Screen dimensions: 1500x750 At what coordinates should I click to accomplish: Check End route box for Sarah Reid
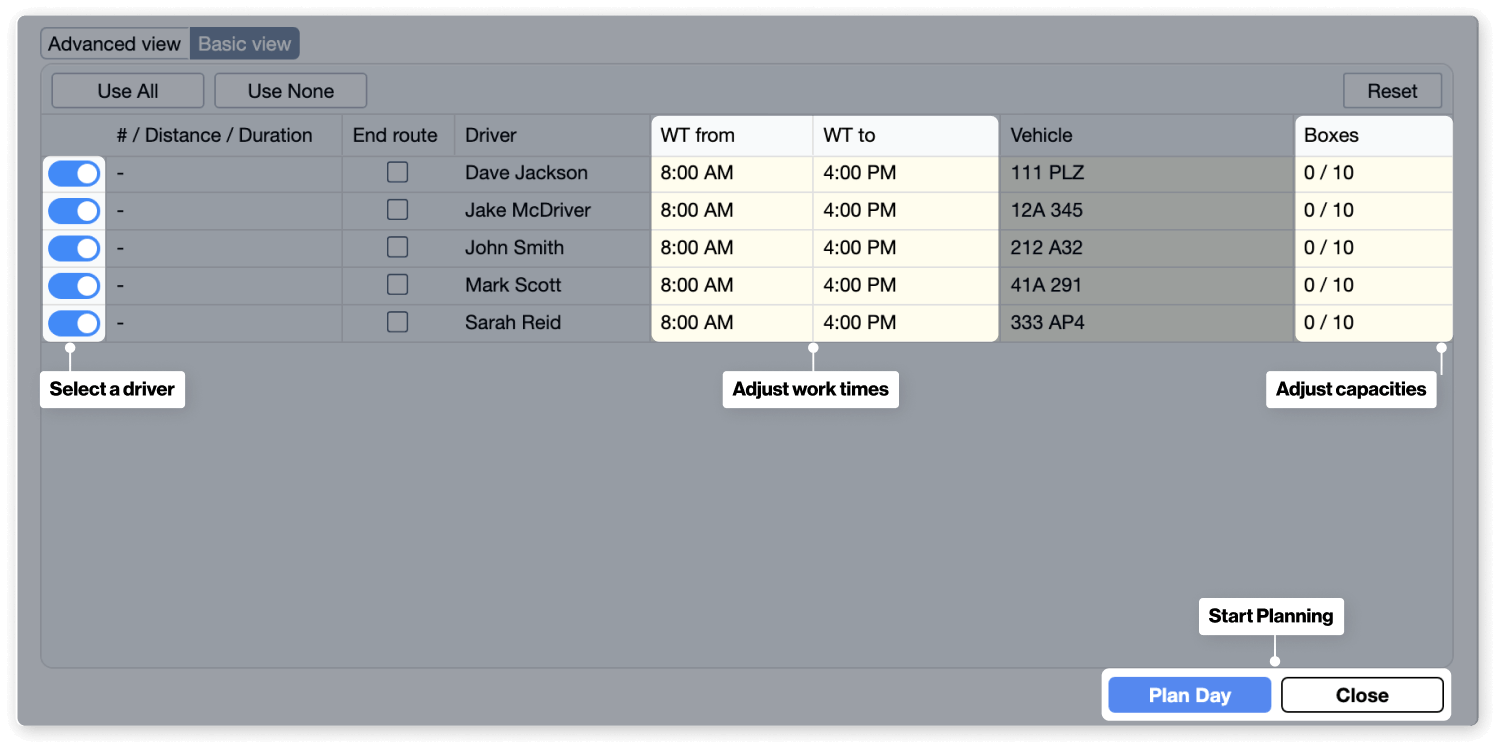pyautogui.click(x=397, y=322)
